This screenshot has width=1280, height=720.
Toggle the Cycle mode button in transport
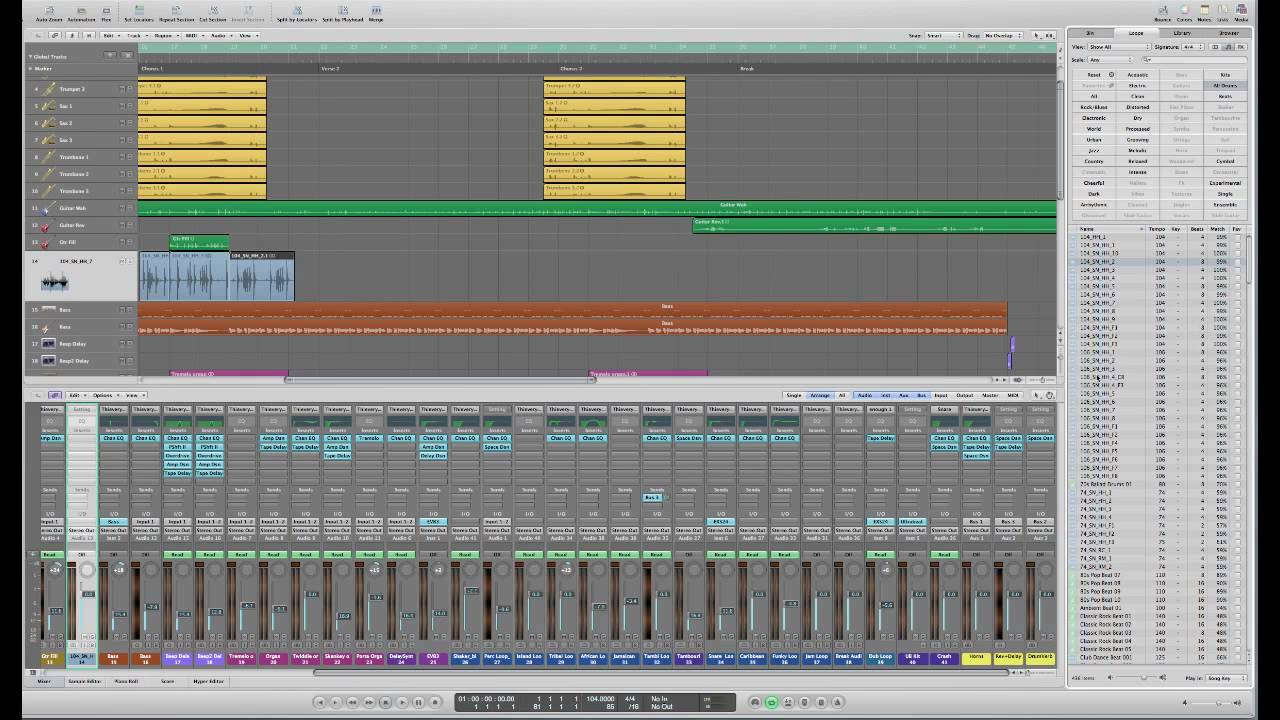click(771, 702)
